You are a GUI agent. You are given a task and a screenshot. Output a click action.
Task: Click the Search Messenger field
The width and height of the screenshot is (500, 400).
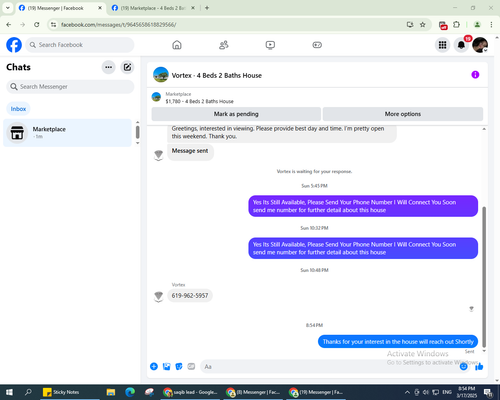pos(70,87)
